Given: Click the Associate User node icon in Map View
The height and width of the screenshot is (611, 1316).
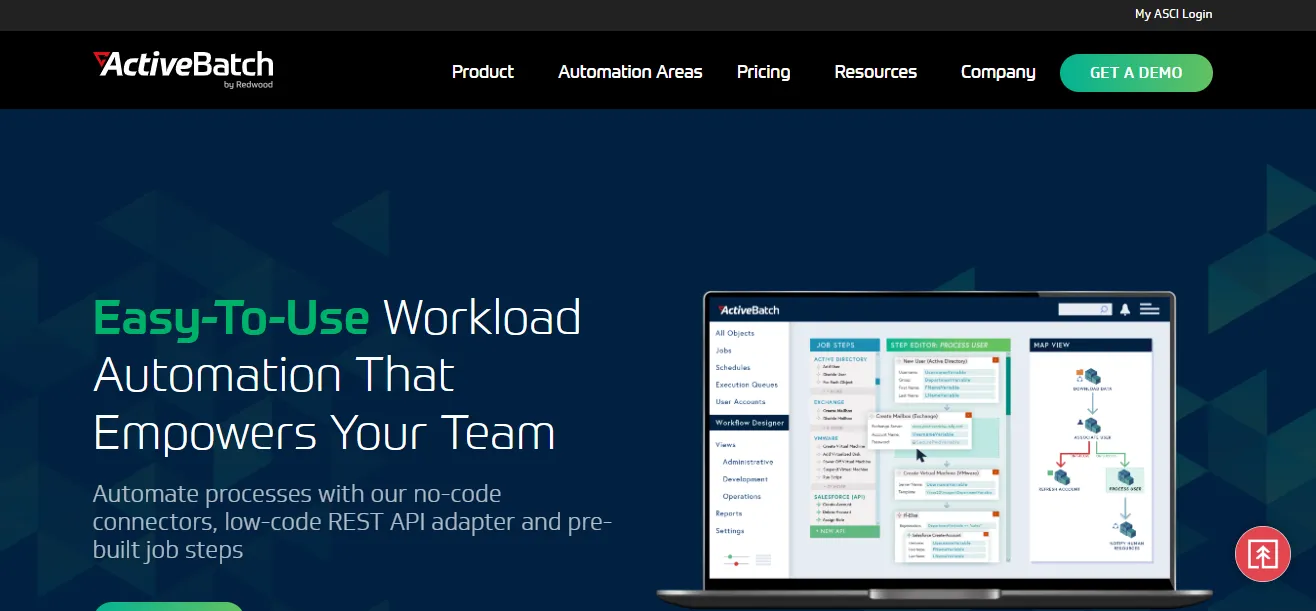Looking at the screenshot, I should 1092,424.
